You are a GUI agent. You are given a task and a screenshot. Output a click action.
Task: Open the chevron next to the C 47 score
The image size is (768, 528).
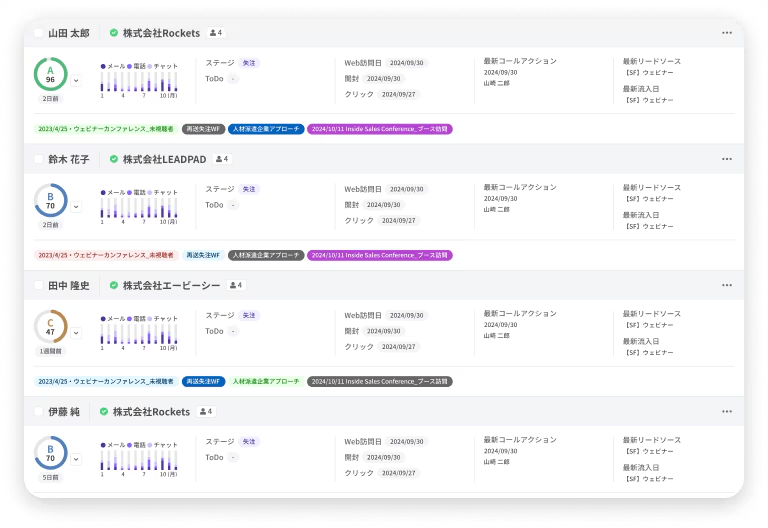point(76,332)
